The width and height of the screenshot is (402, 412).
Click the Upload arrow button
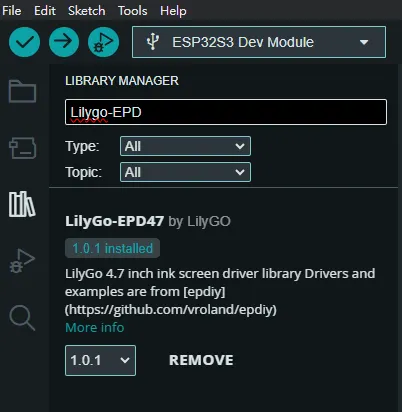pyautogui.click(x=64, y=42)
